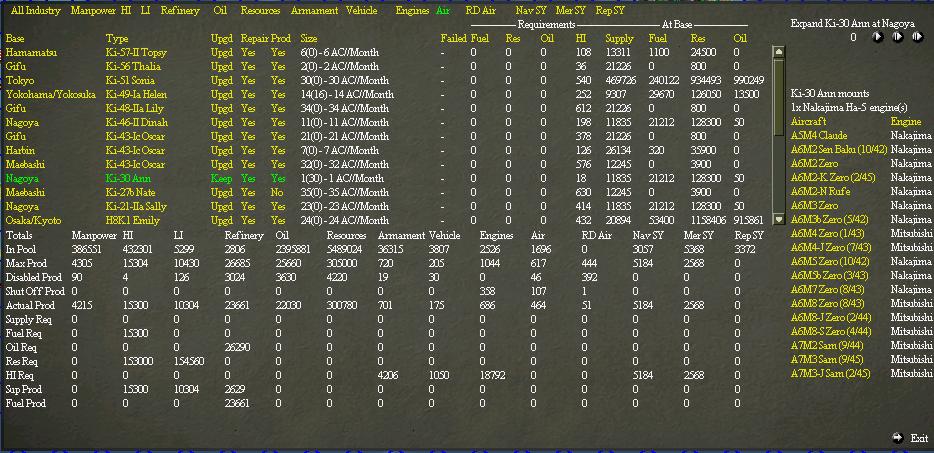
Task: Sort by HI column header
Action: pos(581,38)
